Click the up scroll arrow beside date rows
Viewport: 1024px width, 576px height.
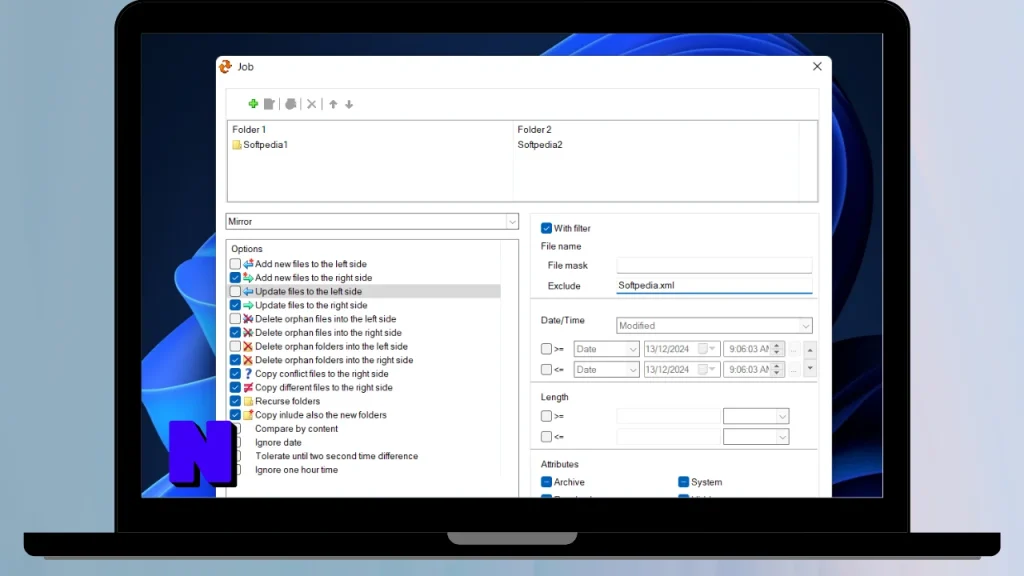(x=810, y=350)
